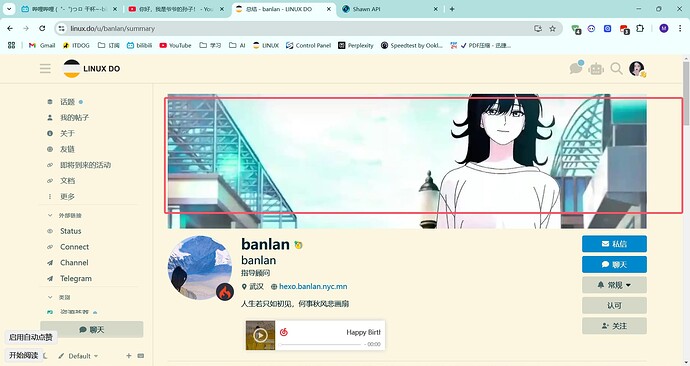Viewport: 690px width, 366px height.
Task: Open the ITDOG bookmark
Action: (x=76, y=45)
